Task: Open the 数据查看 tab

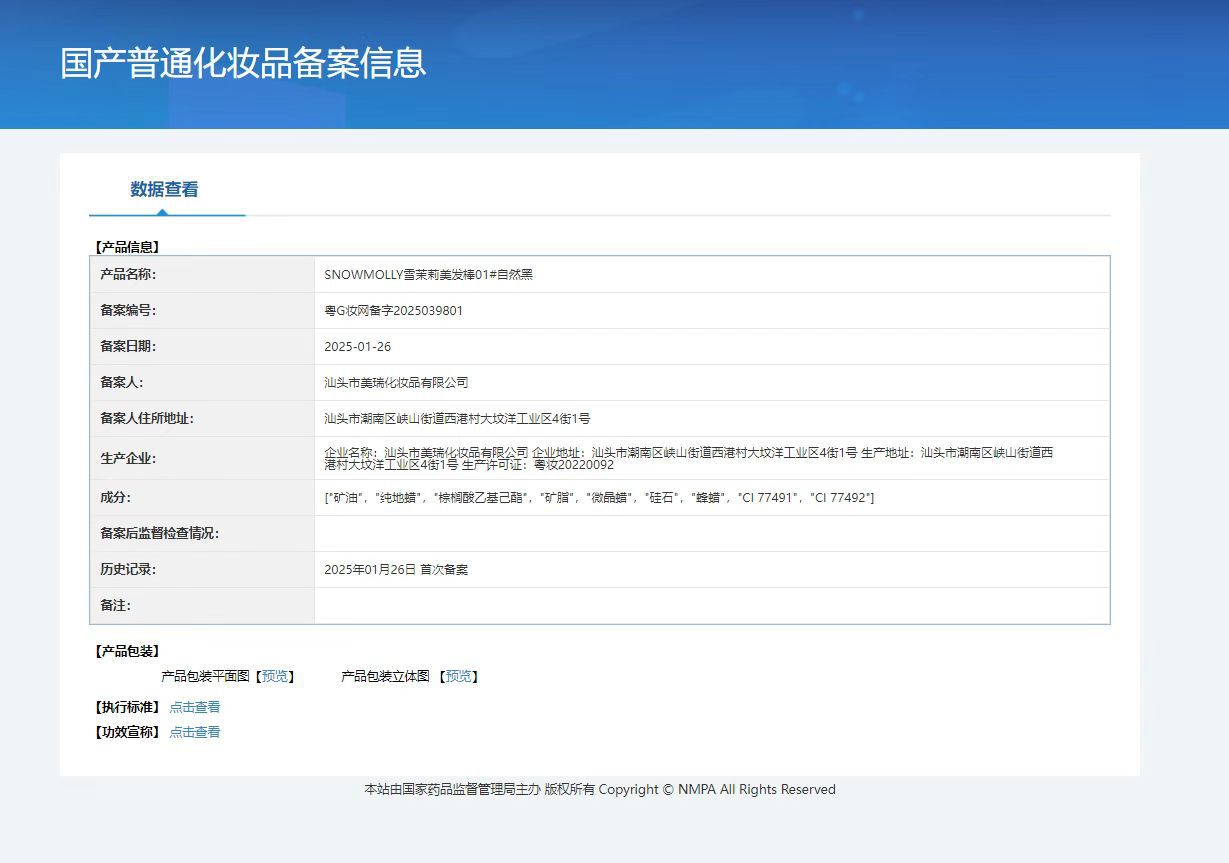Action: click(164, 189)
